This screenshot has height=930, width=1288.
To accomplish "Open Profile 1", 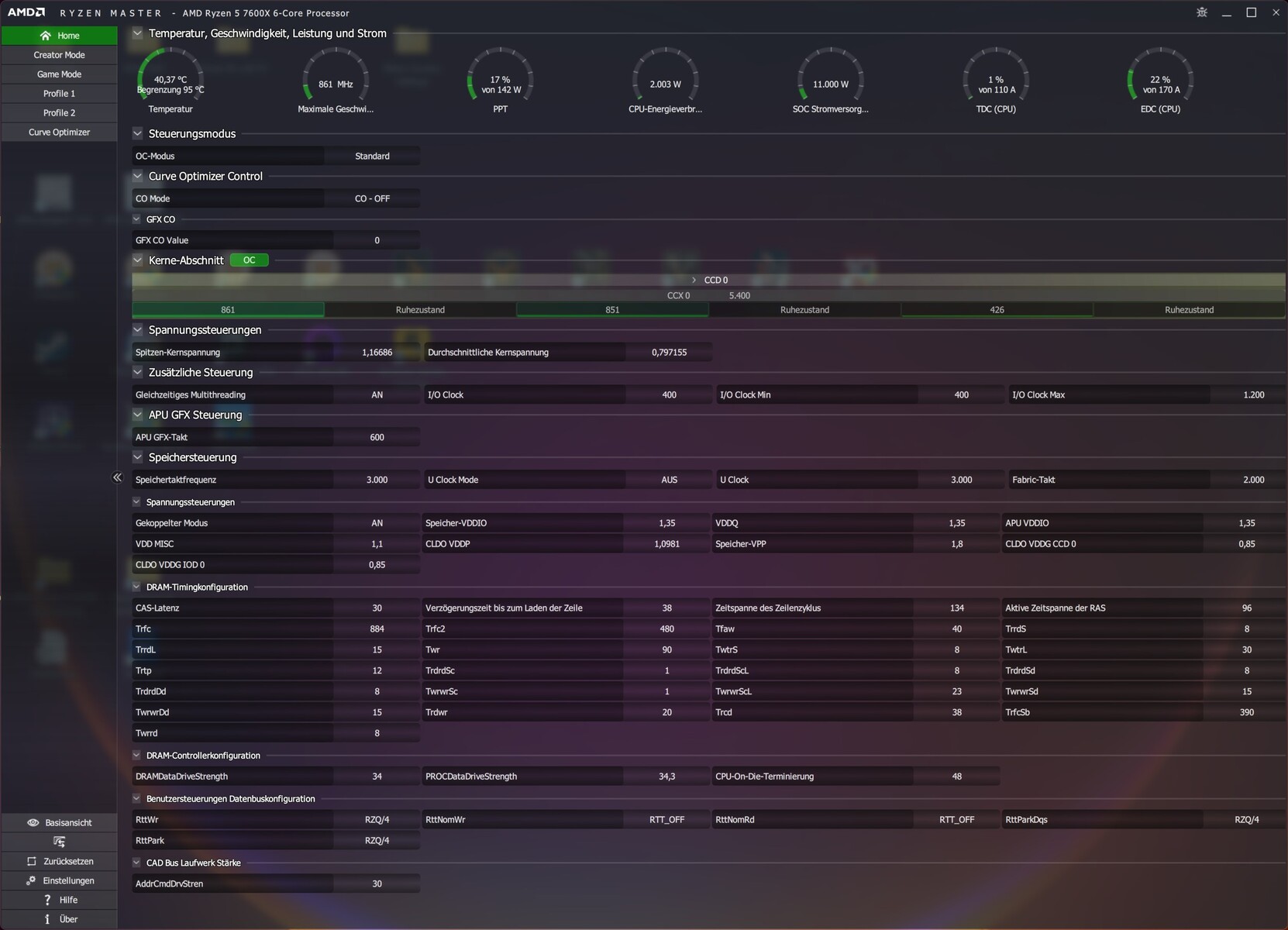I will (x=60, y=94).
